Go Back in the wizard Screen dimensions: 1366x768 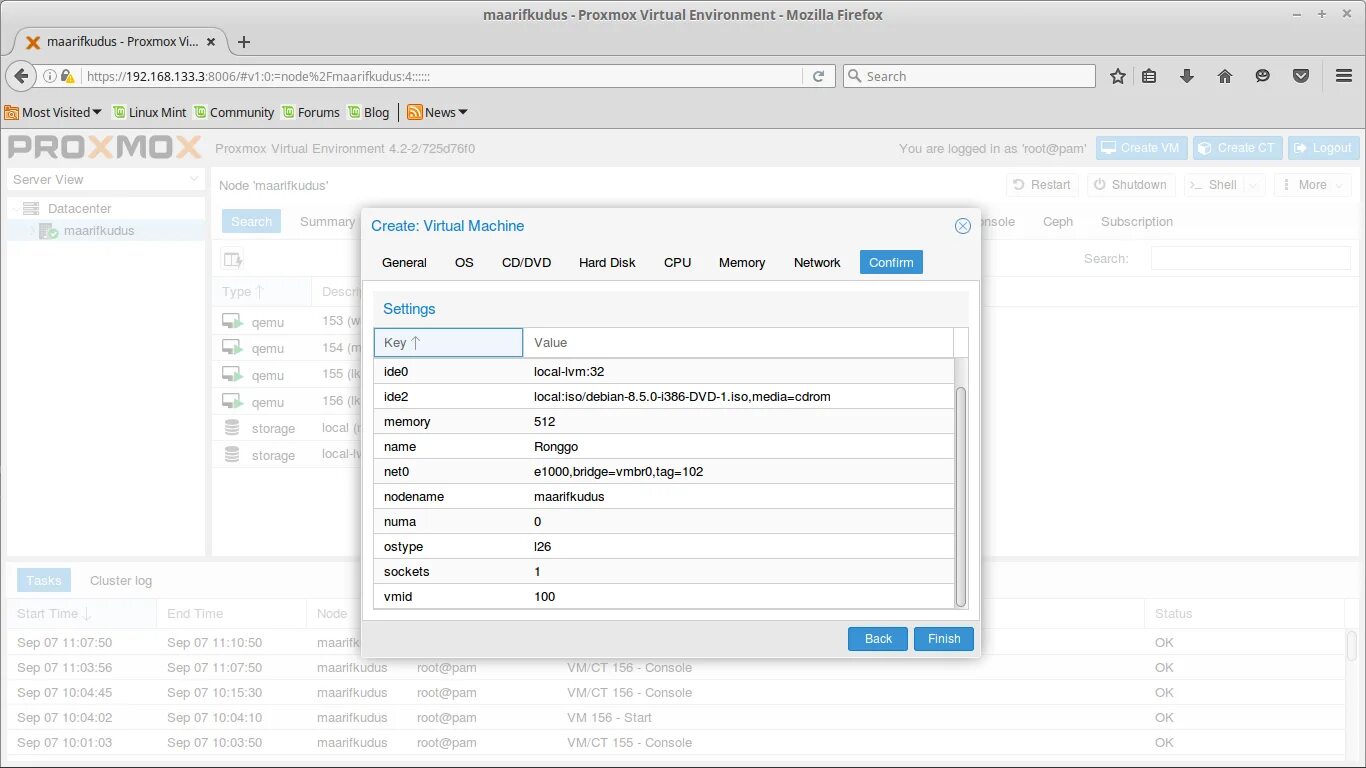coord(878,639)
